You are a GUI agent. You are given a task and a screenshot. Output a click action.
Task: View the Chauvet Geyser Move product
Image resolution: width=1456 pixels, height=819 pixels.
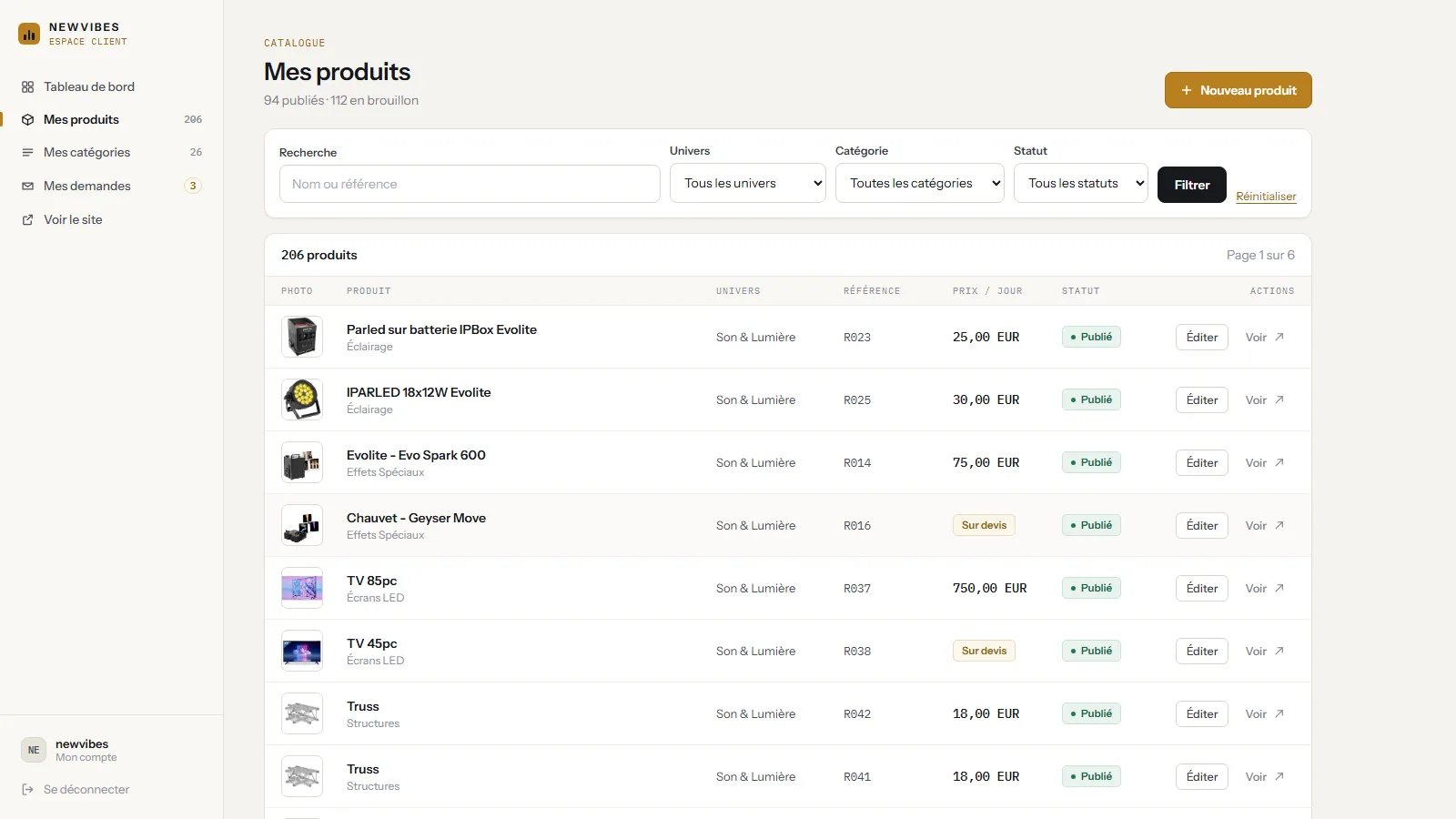coord(1265,525)
